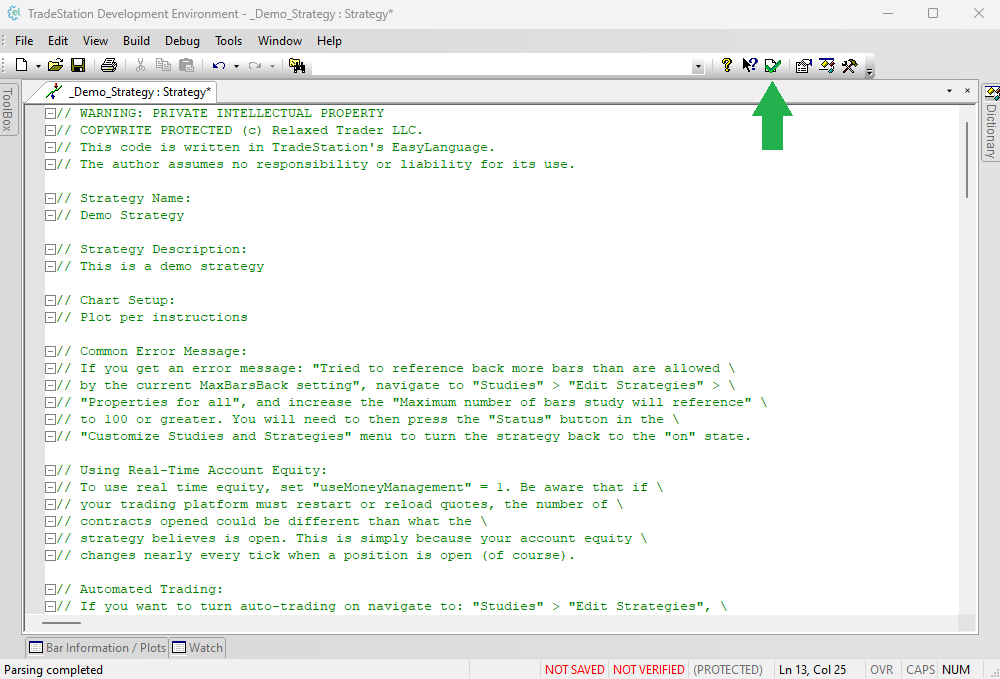1000x679 pixels.
Task: Click the Ln 13, Col 25 indicator
Action: [x=812, y=669]
